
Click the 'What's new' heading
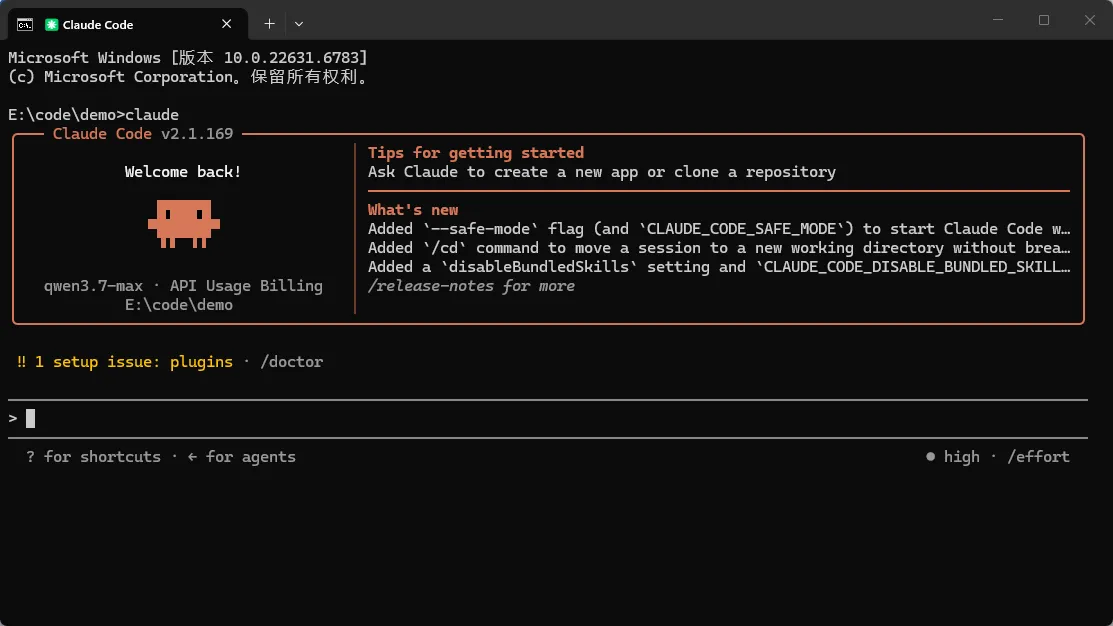[413, 210]
